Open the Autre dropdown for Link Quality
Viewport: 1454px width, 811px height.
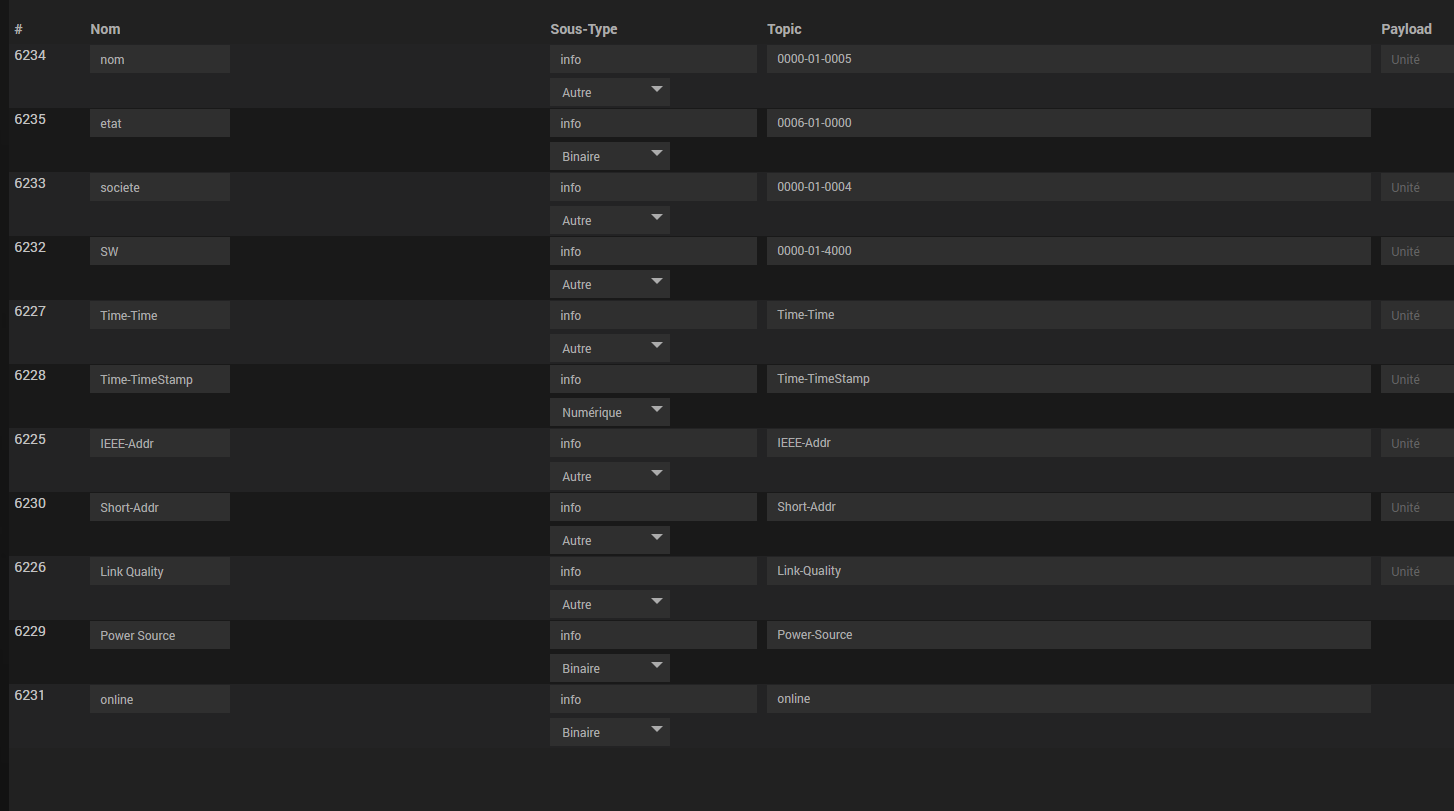[609, 604]
